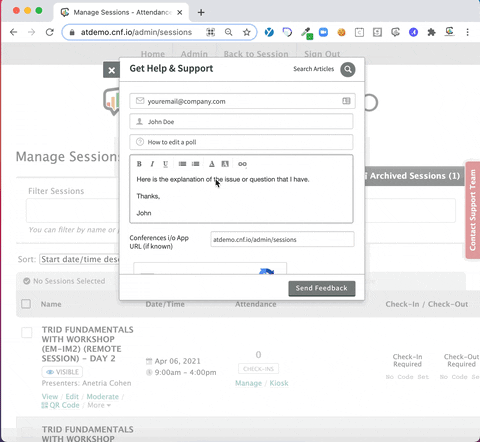Apply underline formatting in the editor

(165, 164)
